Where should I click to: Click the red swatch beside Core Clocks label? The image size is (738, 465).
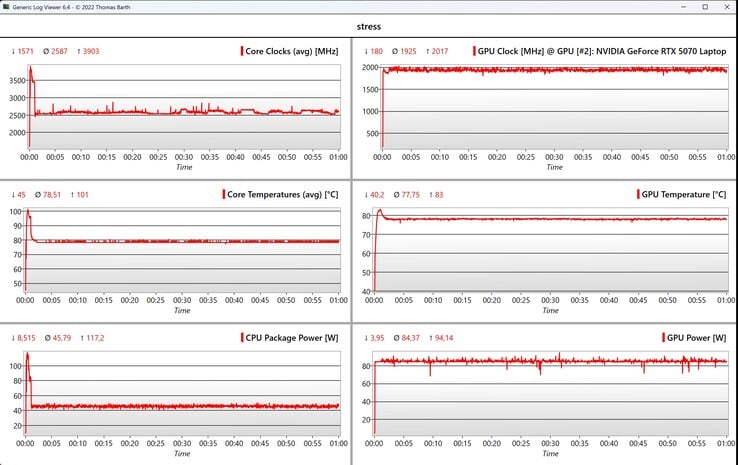point(242,51)
